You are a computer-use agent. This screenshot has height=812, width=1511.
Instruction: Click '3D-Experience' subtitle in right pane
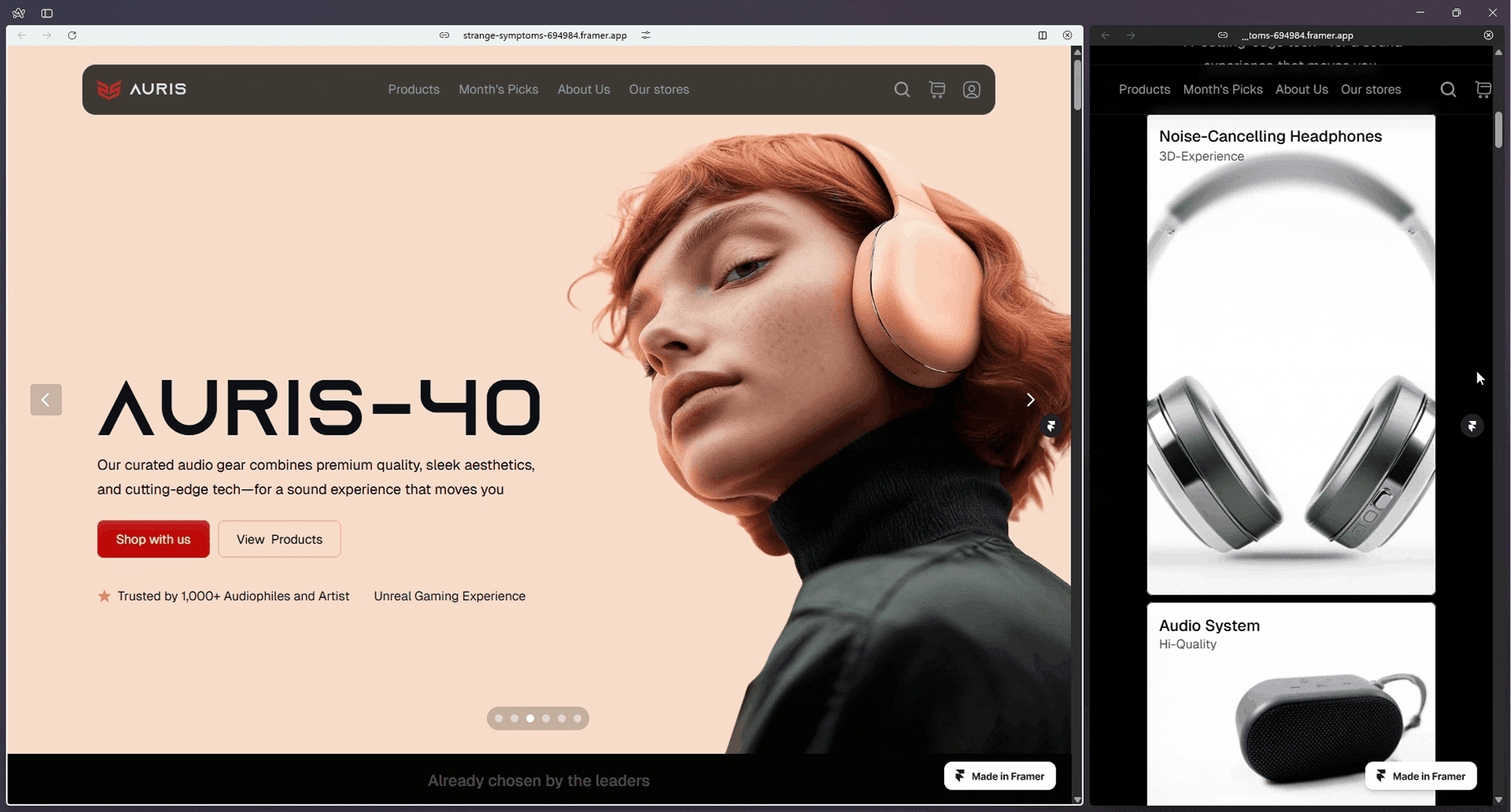pos(1201,156)
